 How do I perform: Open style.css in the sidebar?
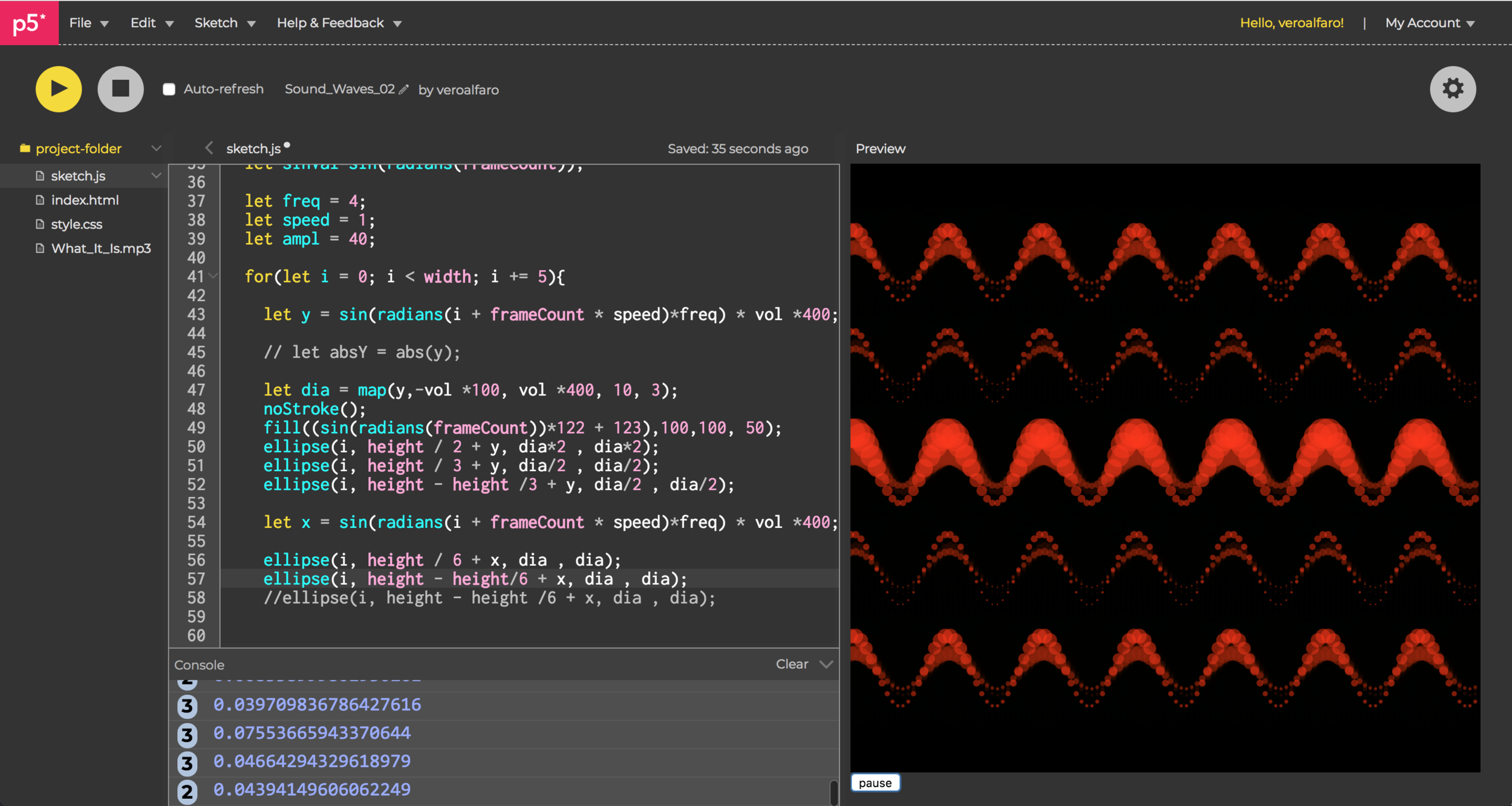76,224
